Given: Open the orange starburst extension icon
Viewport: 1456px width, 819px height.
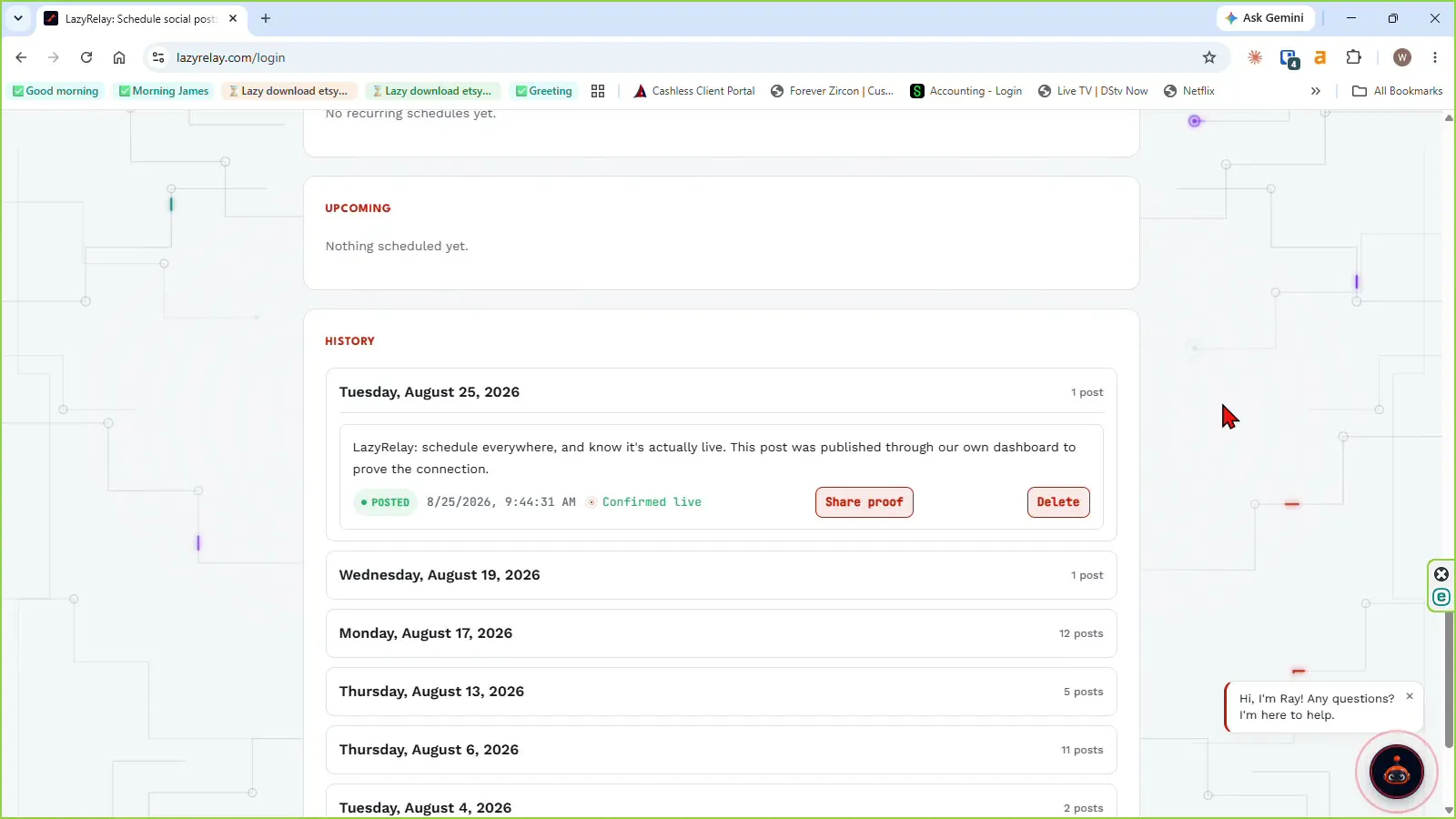Looking at the screenshot, I should click(1255, 57).
